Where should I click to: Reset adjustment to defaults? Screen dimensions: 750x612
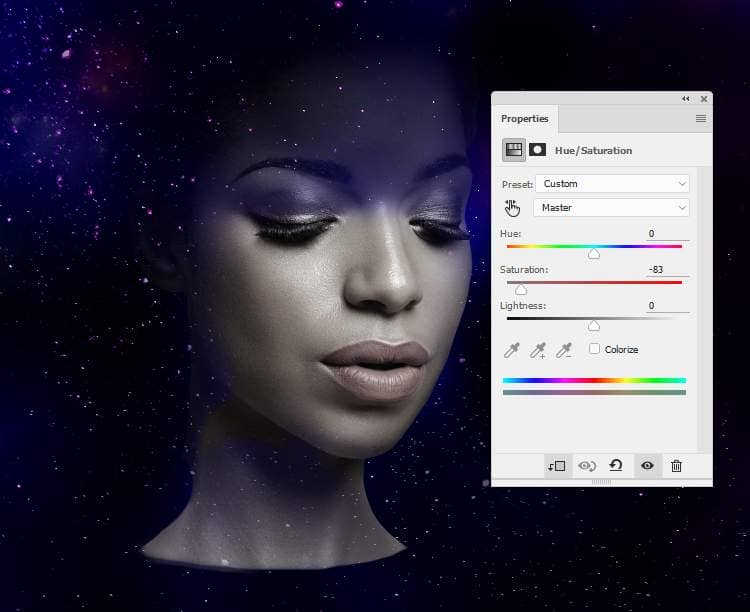[x=616, y=466]
